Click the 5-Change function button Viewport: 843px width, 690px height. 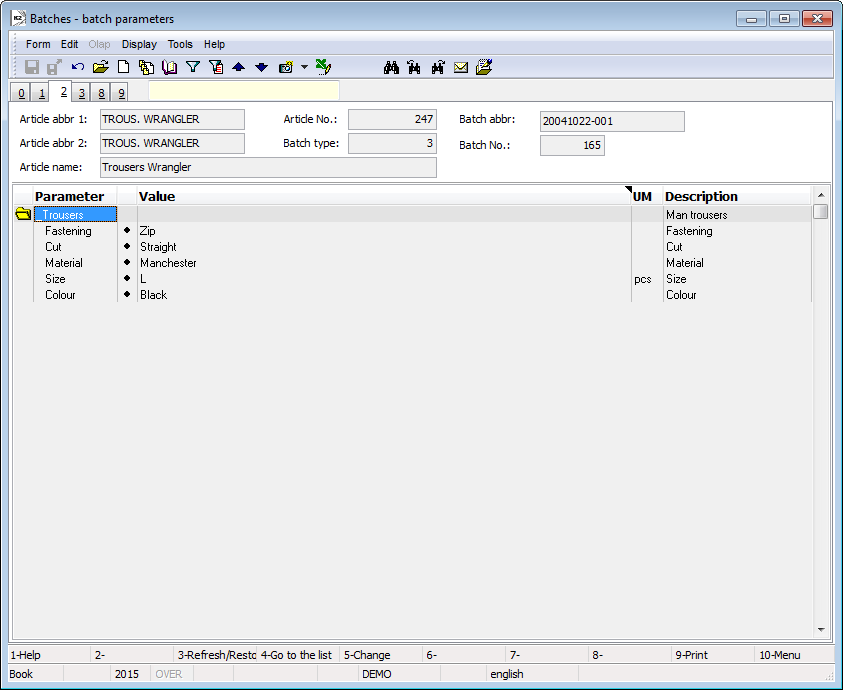[381, 655]
